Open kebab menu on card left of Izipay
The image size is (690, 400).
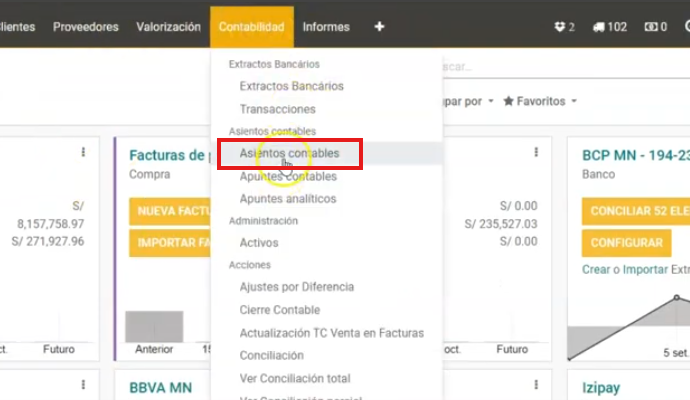coord(536,385)
